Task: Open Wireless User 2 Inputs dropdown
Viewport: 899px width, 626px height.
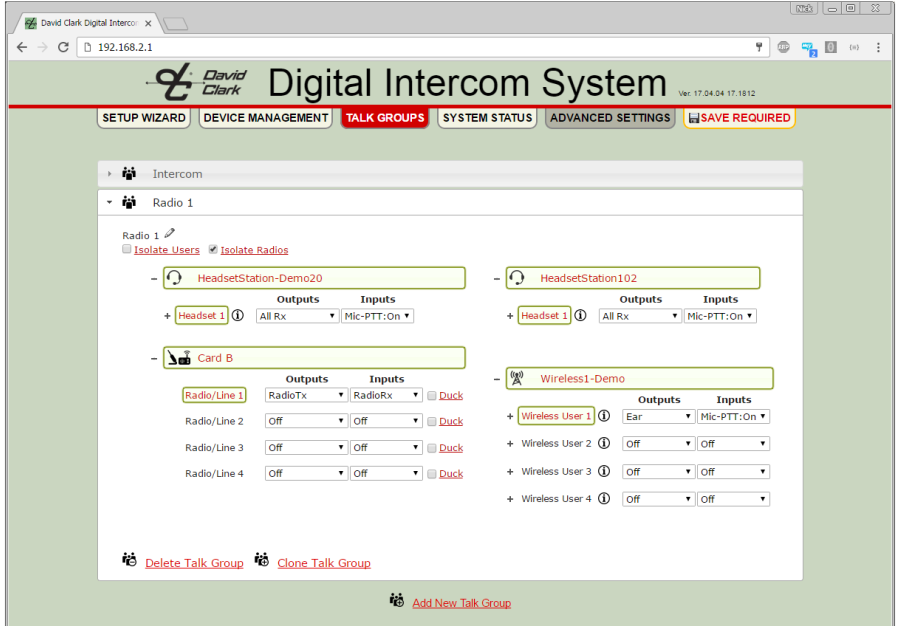Action: coord(733,444)
